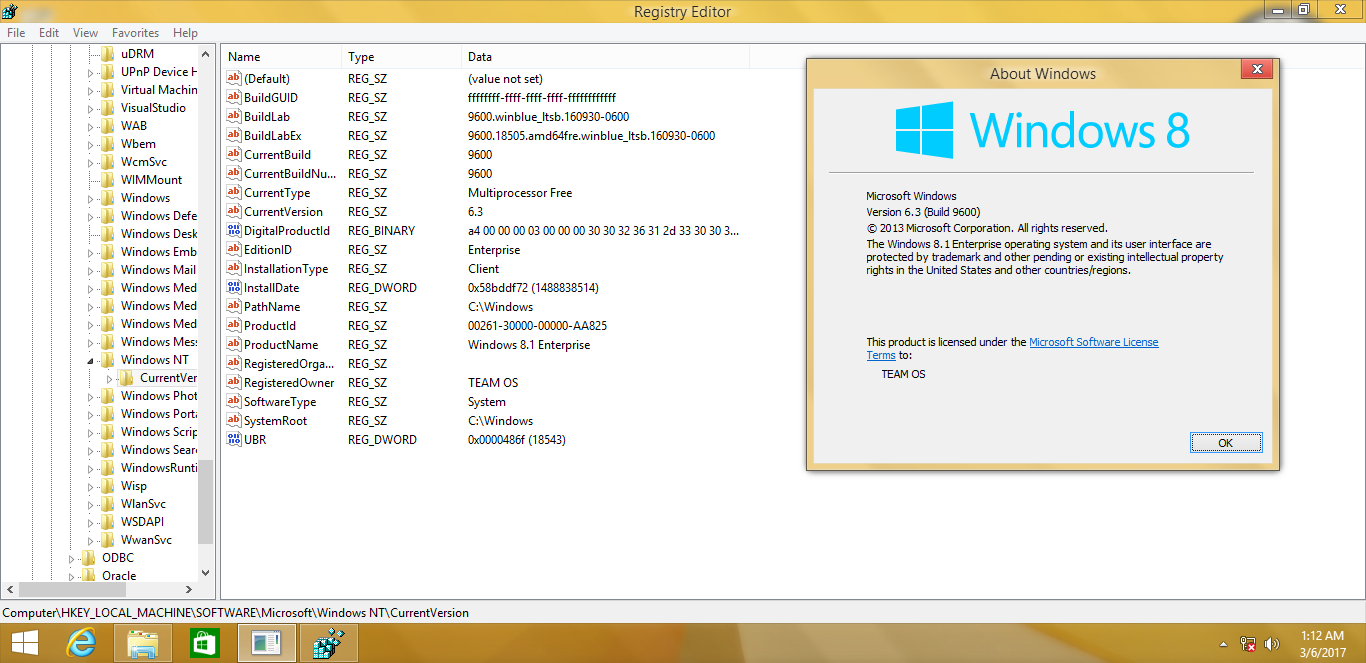Click the 'Multiprocessor Free' data value

[x=520, y=193]
